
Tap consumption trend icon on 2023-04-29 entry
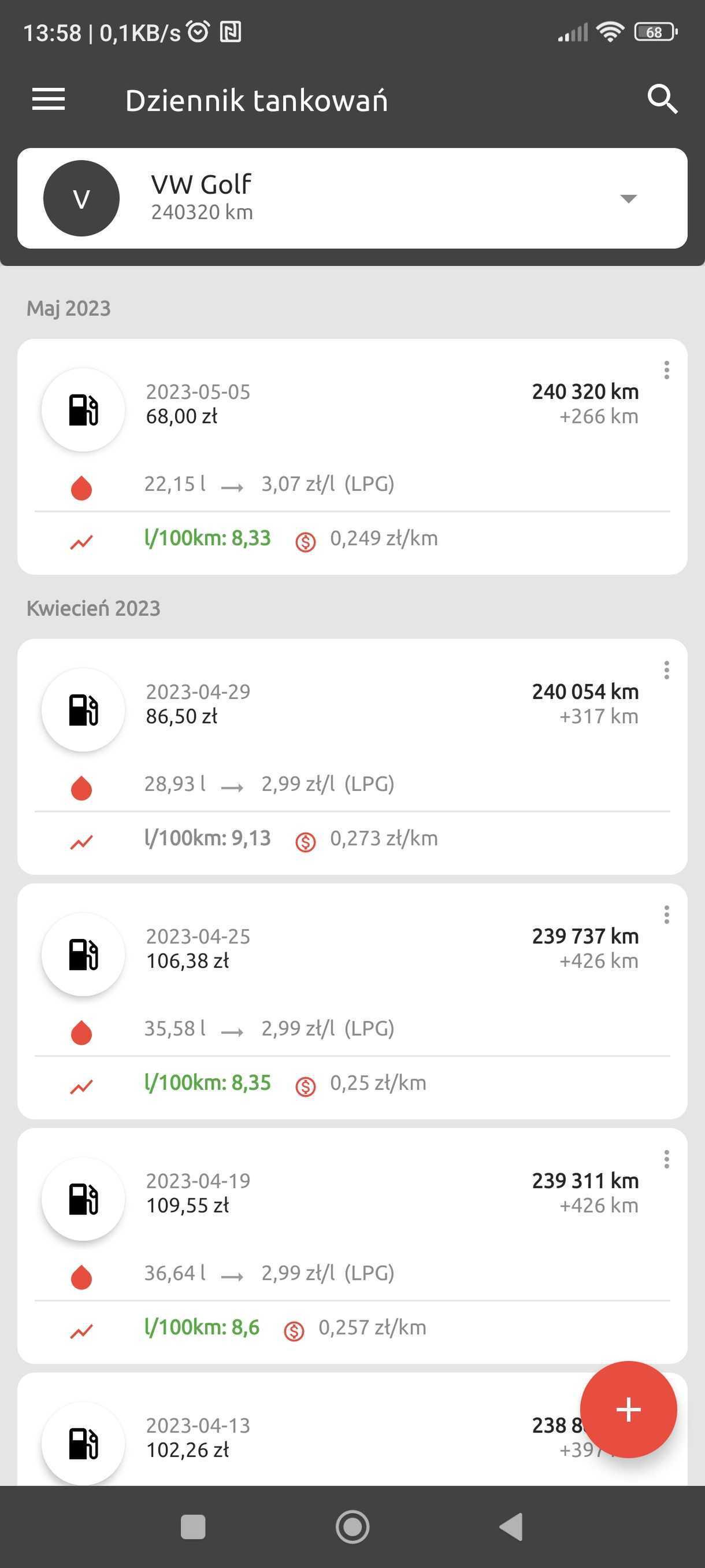pyautogui.click(x=81, y=842)
